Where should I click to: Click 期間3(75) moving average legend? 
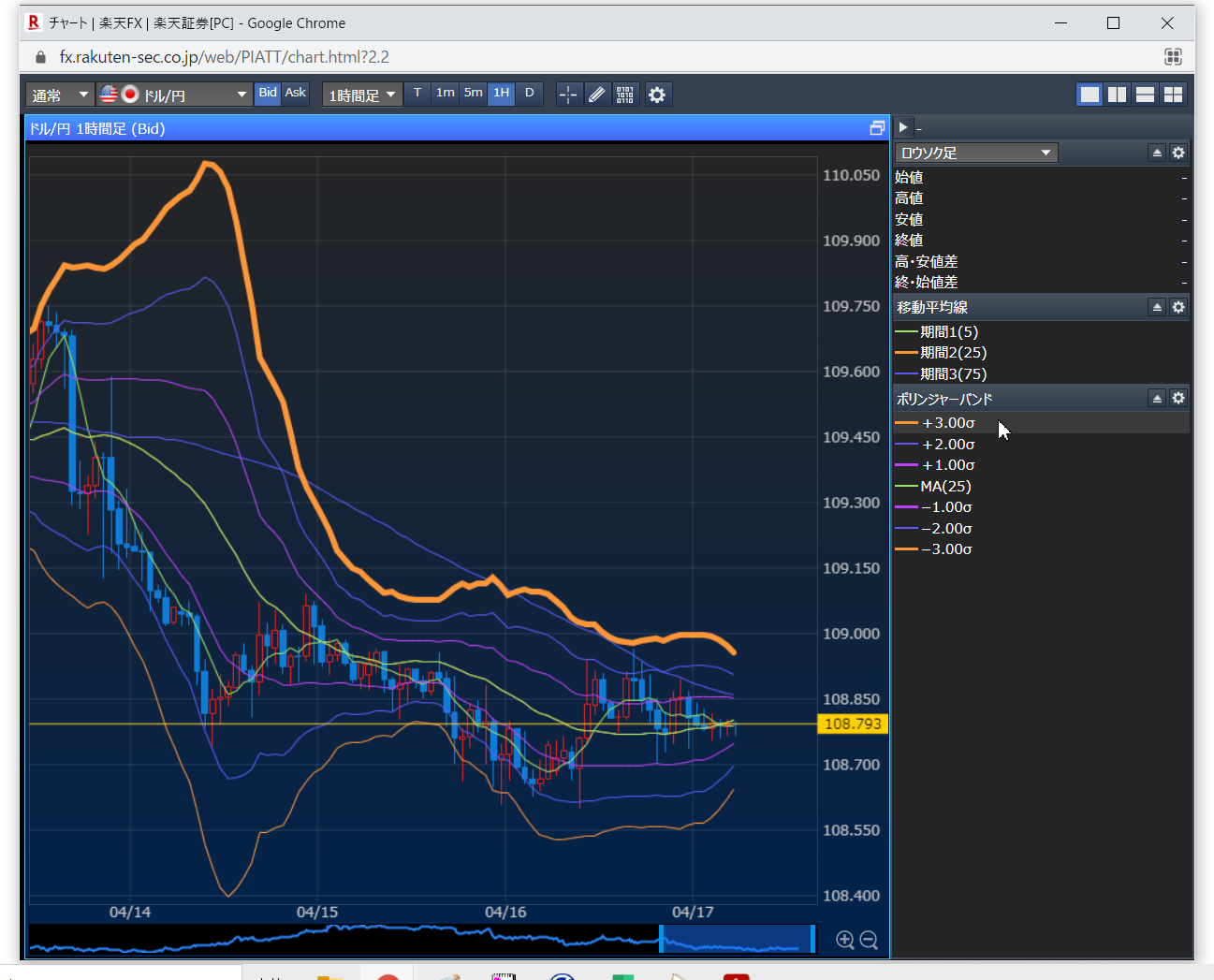[x=942, y=373]
